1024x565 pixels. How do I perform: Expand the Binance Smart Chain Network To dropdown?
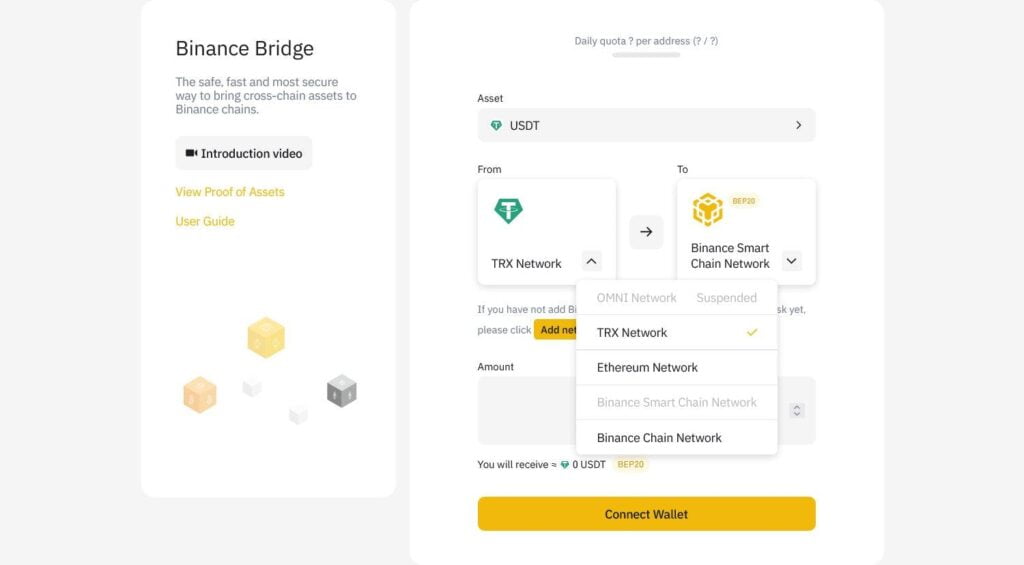point(792,262)
